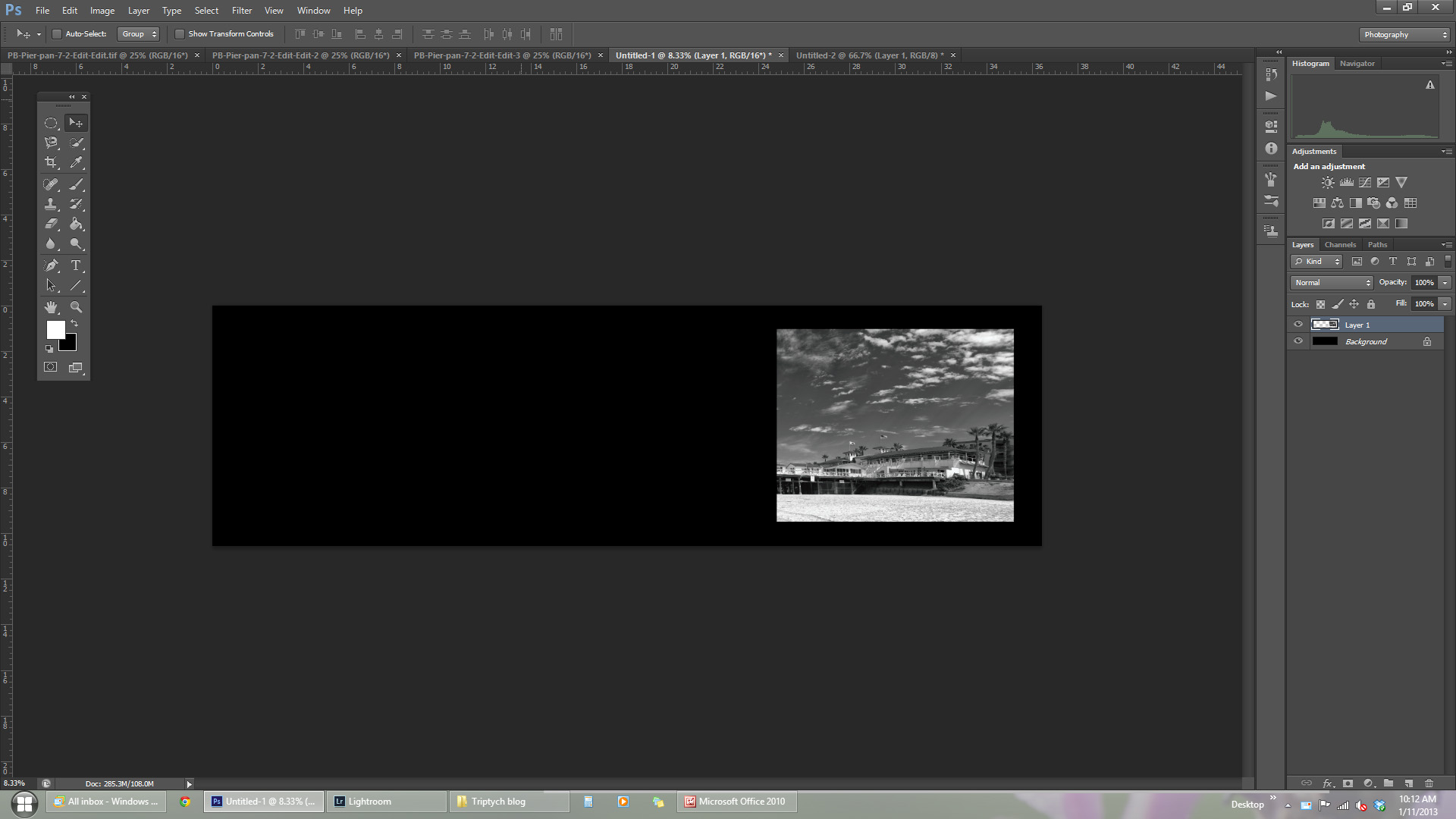Open the Group auto-select dropdown
The height and width of the screenshot is (819, 1456).
(139, 34)
